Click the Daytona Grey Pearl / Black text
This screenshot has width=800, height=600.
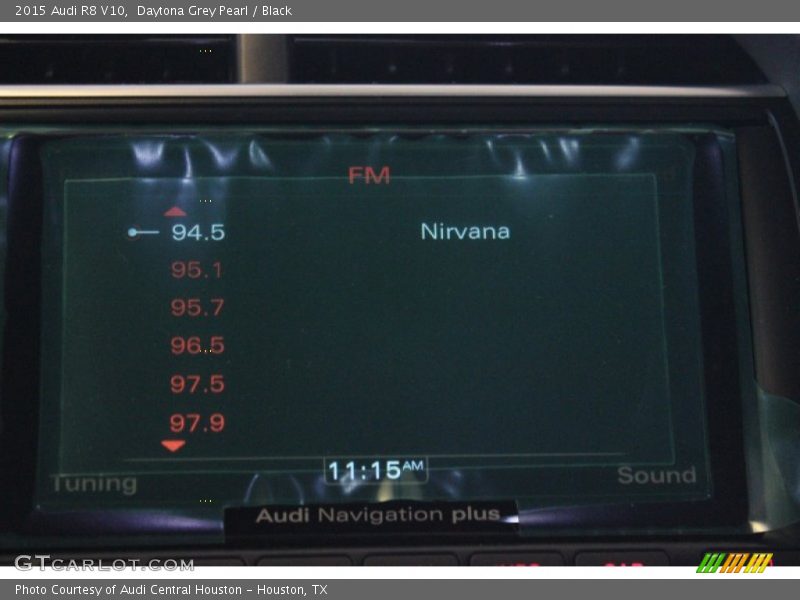[x=214, y=11]
